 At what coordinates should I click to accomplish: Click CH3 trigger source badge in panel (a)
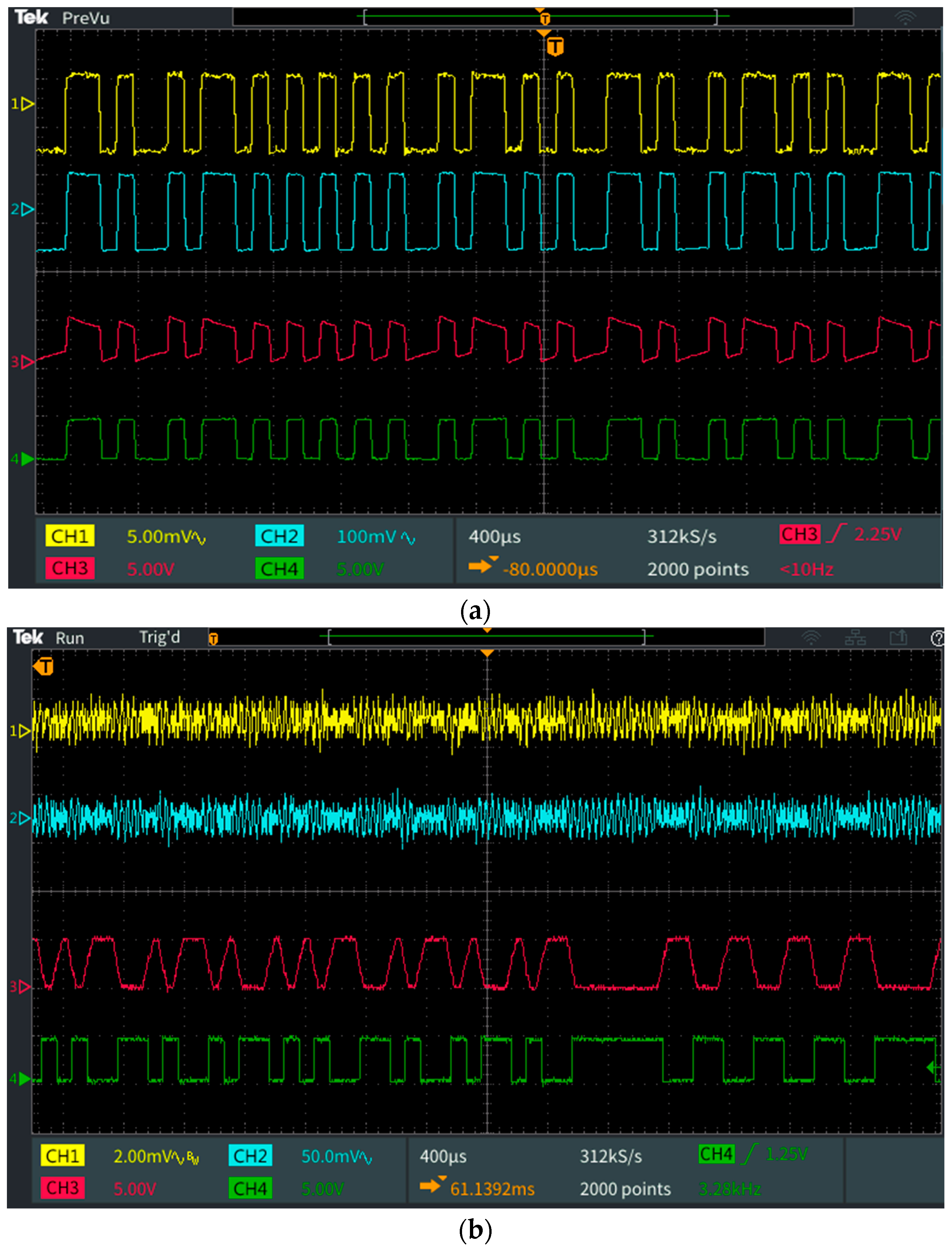pos(799,534)
